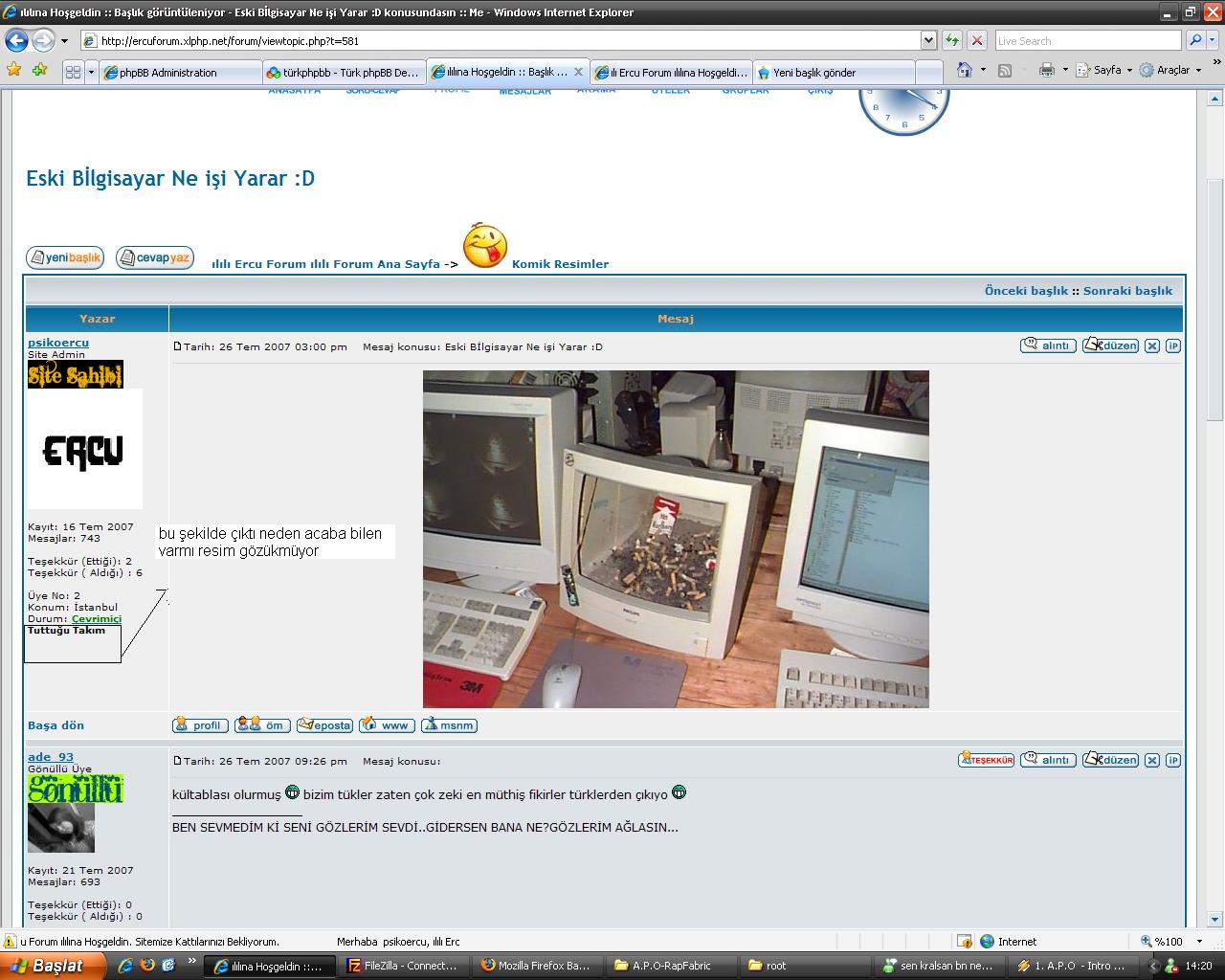Switch to the phpBB Administration tab
The image size is (1225, 980).
180,73
